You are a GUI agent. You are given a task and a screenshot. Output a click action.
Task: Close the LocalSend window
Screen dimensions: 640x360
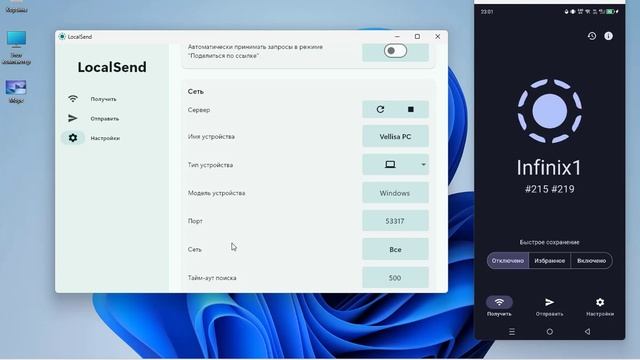pyautogui.click(x=438, y=36)
